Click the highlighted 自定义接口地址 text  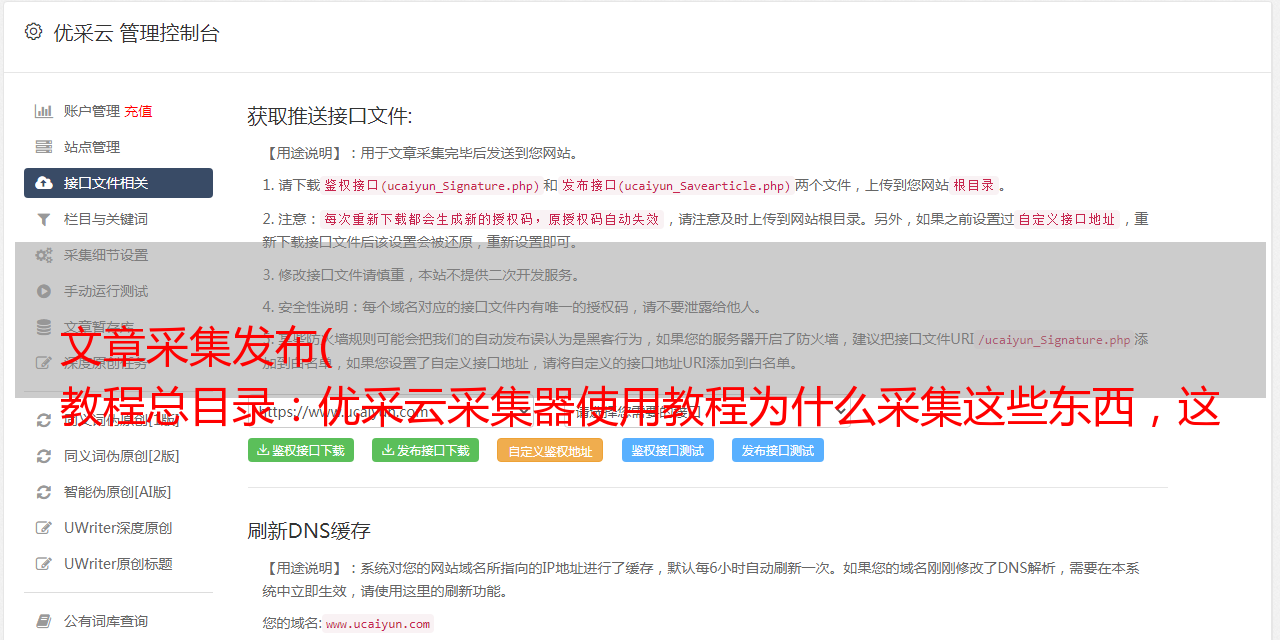[1067, 219]
